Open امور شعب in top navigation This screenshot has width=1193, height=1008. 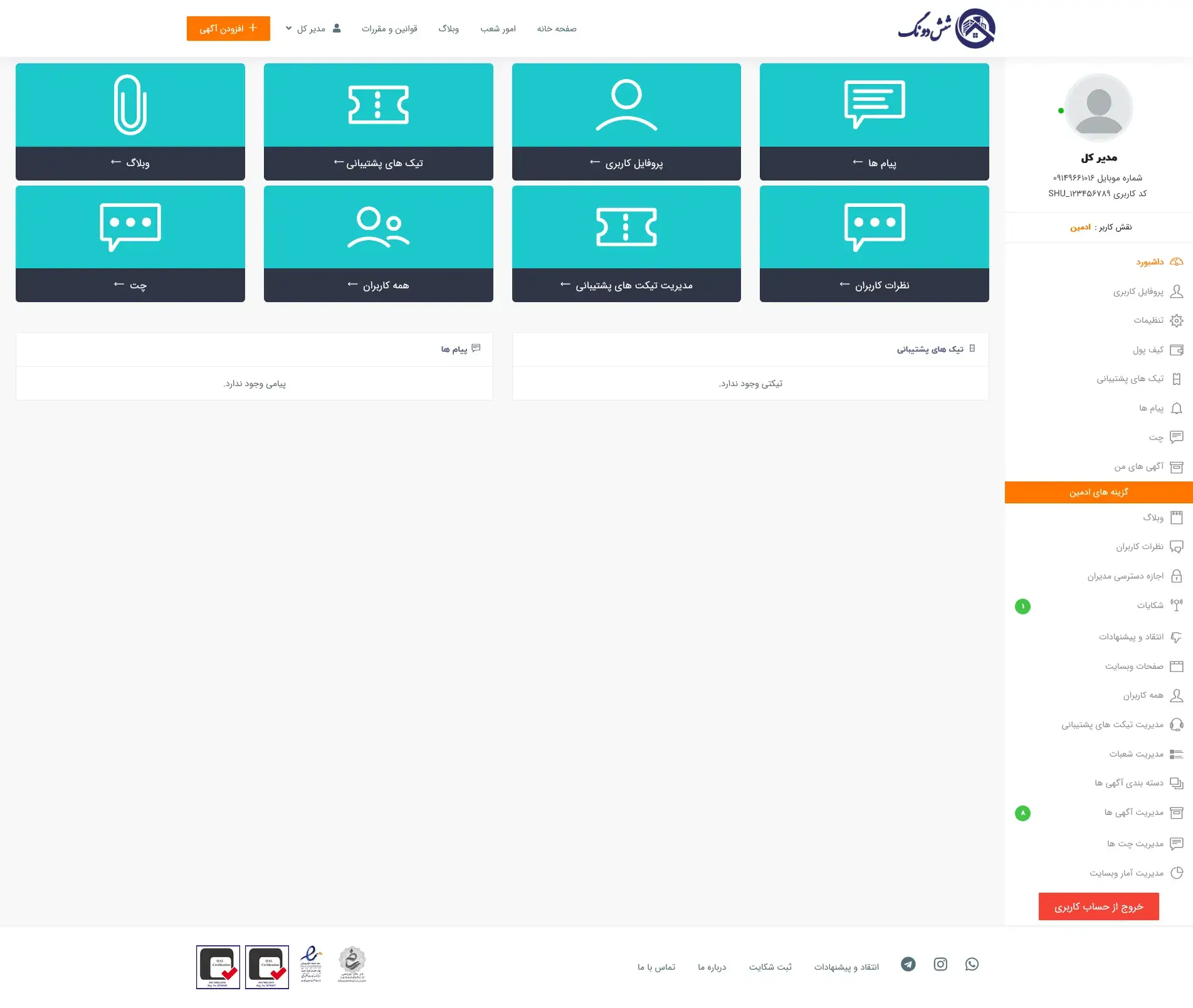[x=498, y=29]
